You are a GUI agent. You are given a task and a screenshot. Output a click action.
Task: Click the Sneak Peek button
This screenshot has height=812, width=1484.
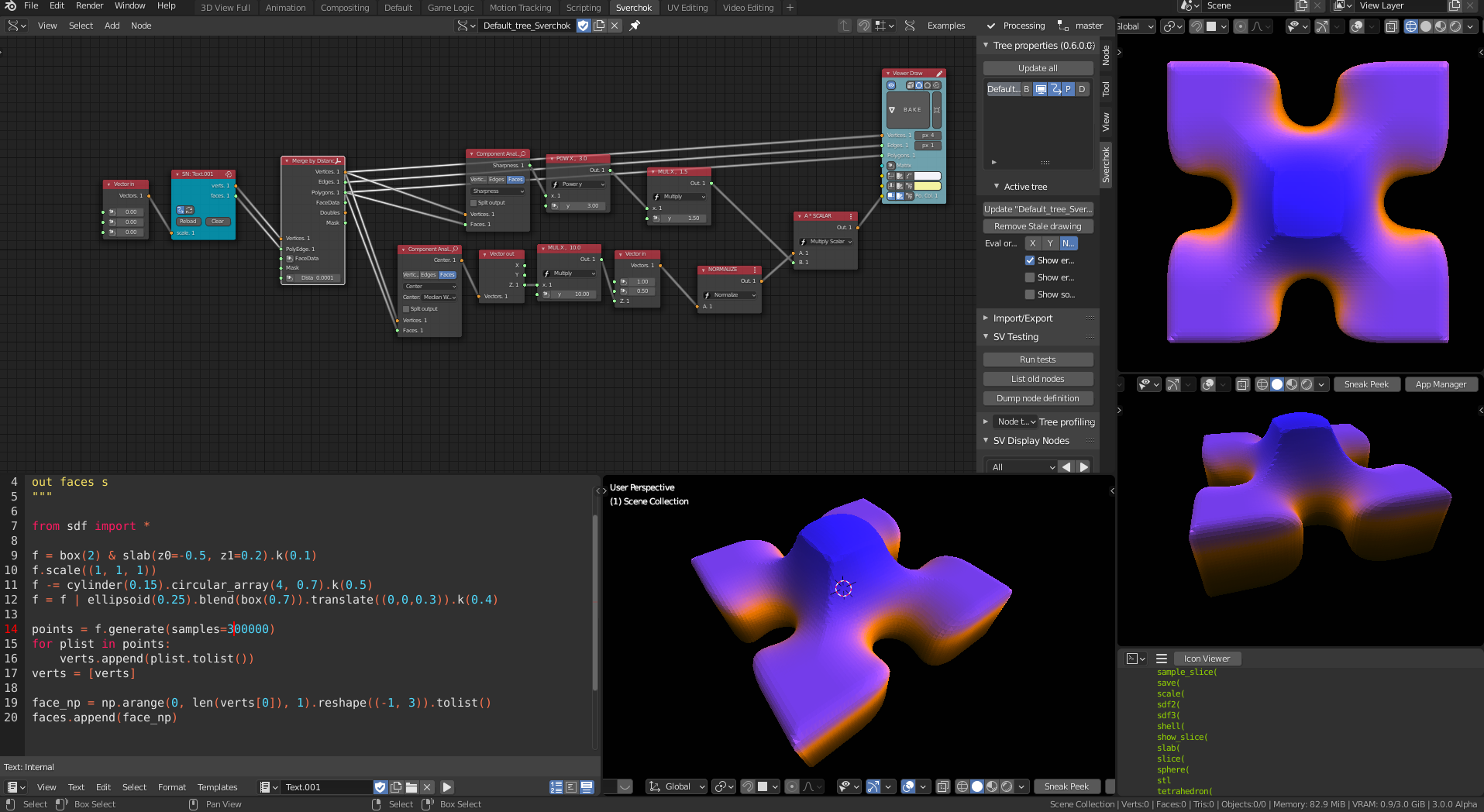1366,384
